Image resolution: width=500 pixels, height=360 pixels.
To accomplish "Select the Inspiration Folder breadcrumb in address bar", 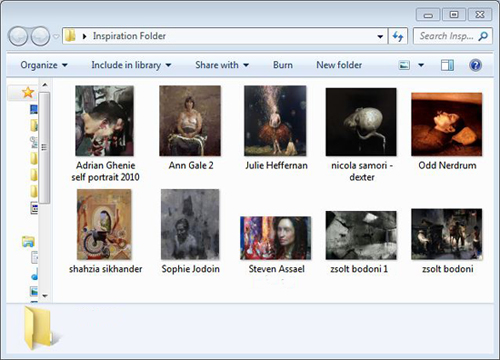I will 129,36.
